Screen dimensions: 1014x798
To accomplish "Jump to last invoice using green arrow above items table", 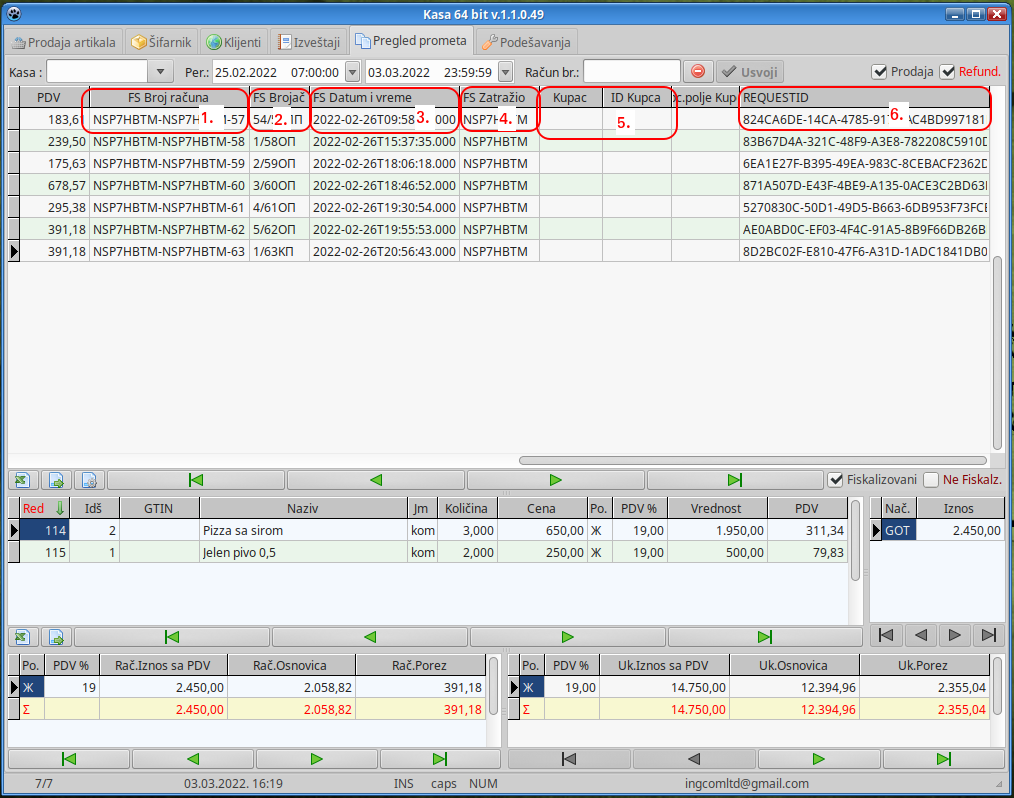I will 735,480.
